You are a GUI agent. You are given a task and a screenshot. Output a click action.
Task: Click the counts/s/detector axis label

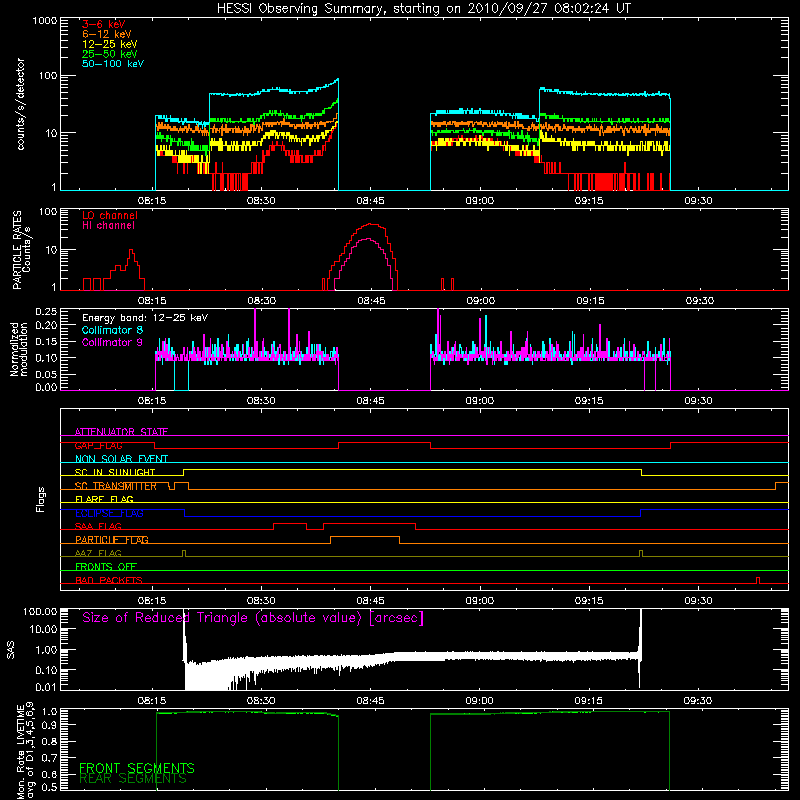[20, 104]
